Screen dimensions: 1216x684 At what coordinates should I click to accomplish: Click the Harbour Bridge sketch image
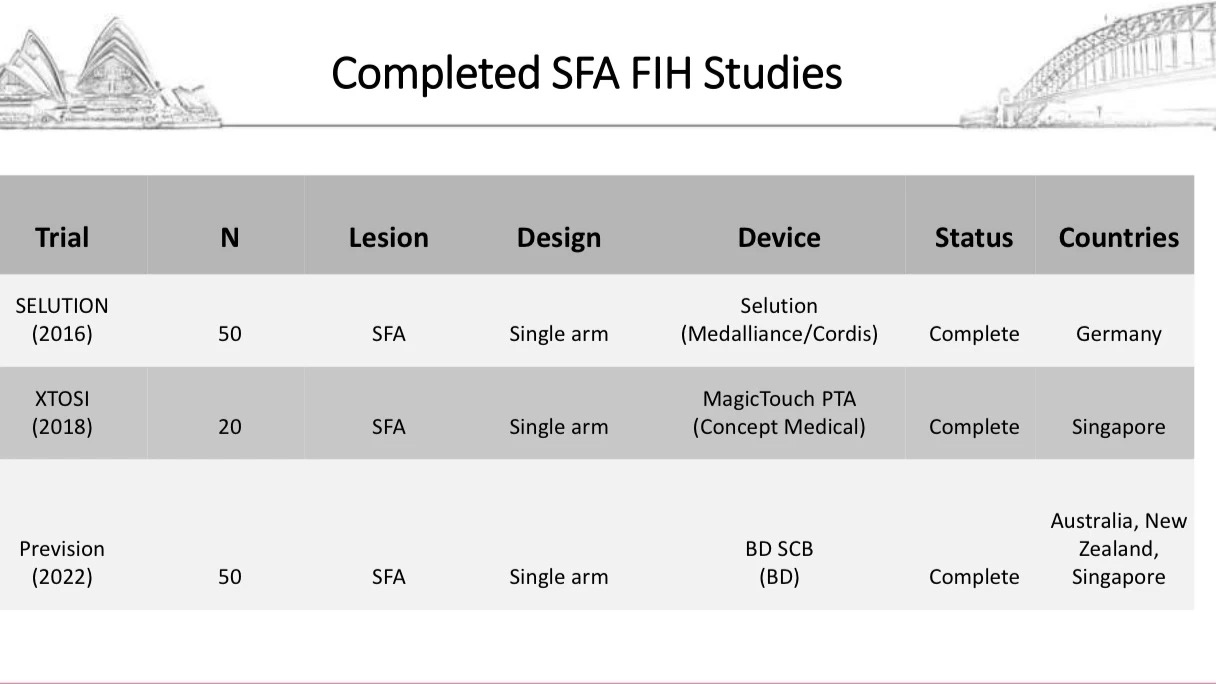[x=1090, y=68]
